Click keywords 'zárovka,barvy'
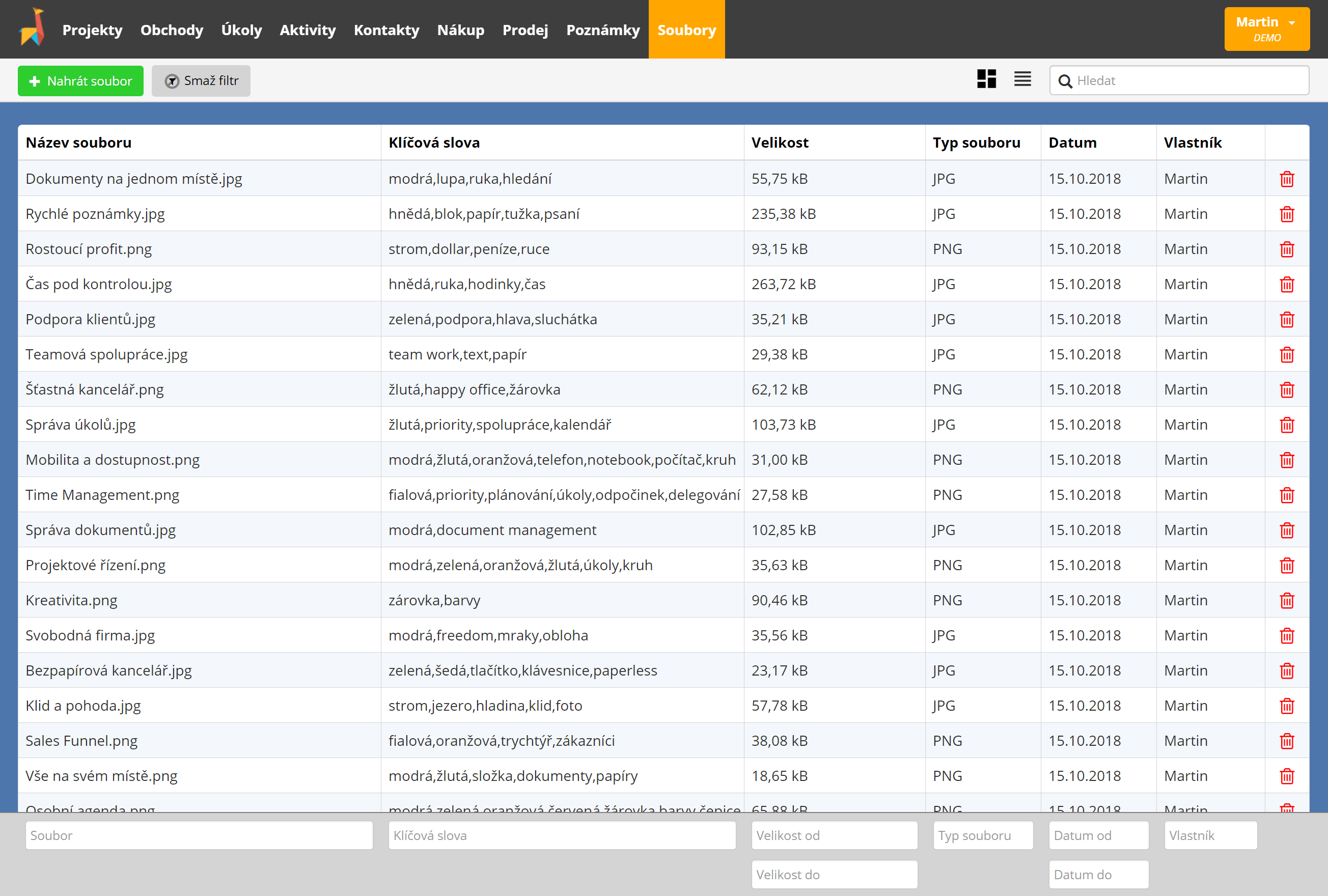Screen dimensions: 1328x896 (434, 601)
